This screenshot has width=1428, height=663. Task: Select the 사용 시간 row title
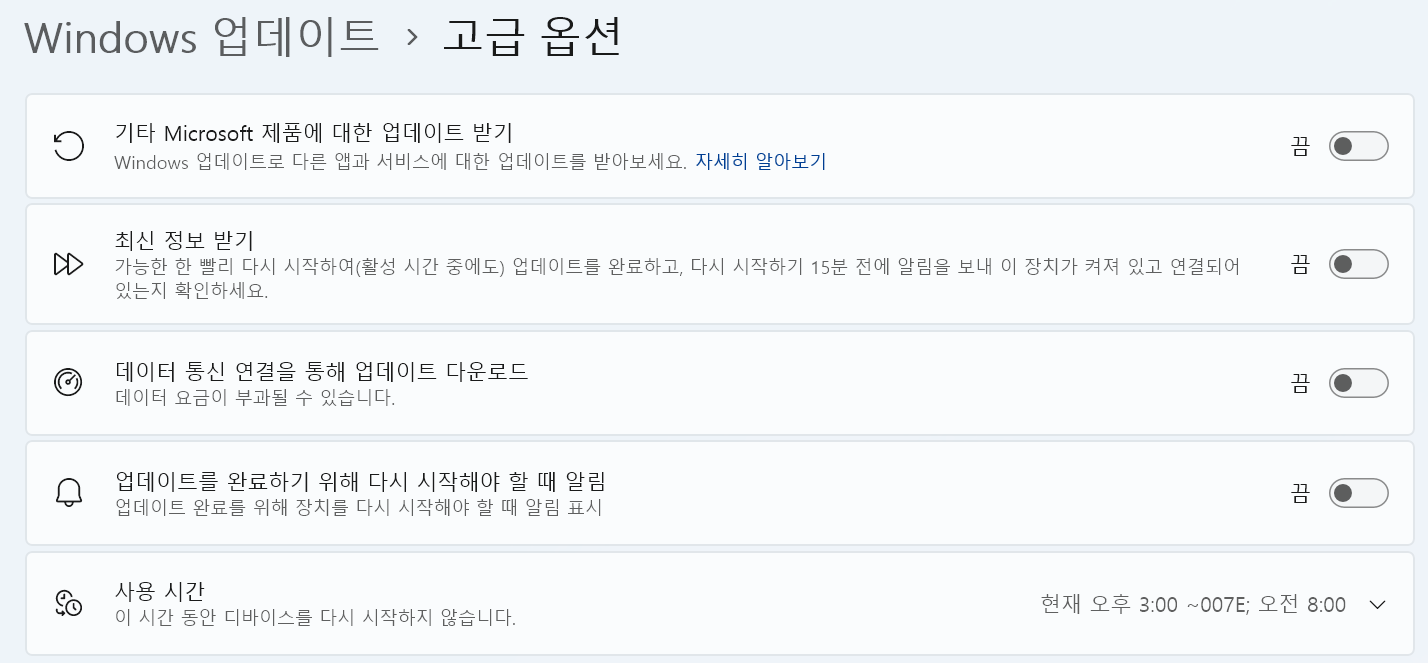coord(160,590)
